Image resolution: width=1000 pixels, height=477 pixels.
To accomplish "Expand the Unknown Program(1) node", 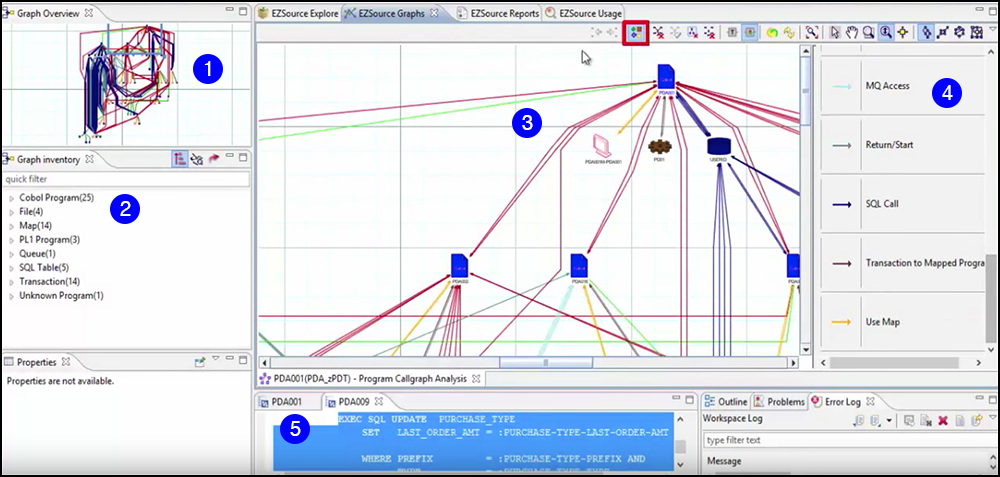I will pyautogui.click(x=11, y=296).
